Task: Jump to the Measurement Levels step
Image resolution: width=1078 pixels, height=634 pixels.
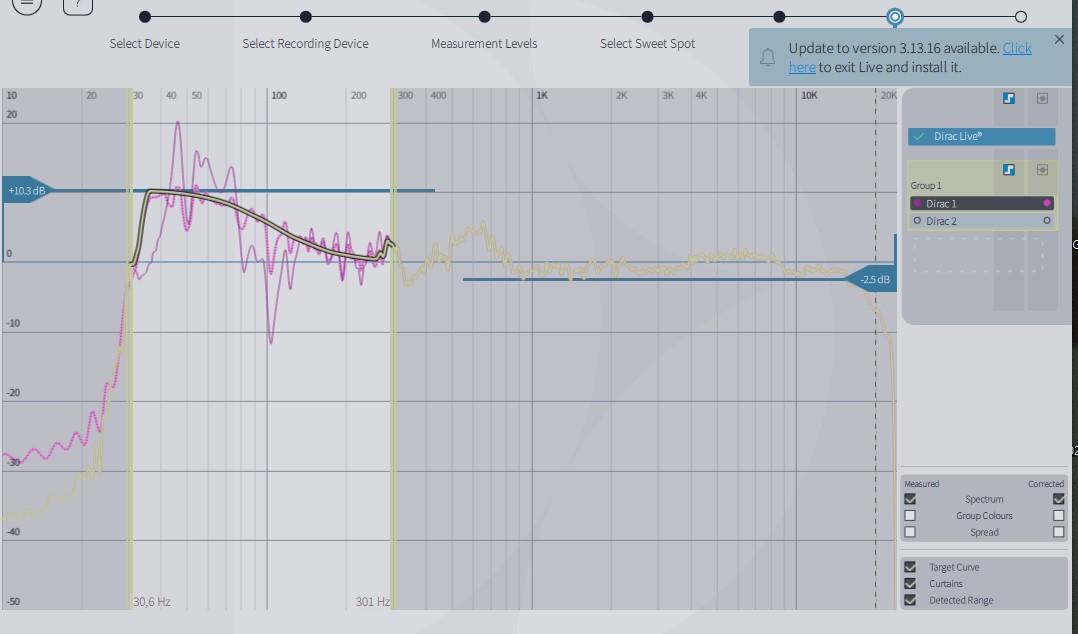Action: [x=484, y=17]
